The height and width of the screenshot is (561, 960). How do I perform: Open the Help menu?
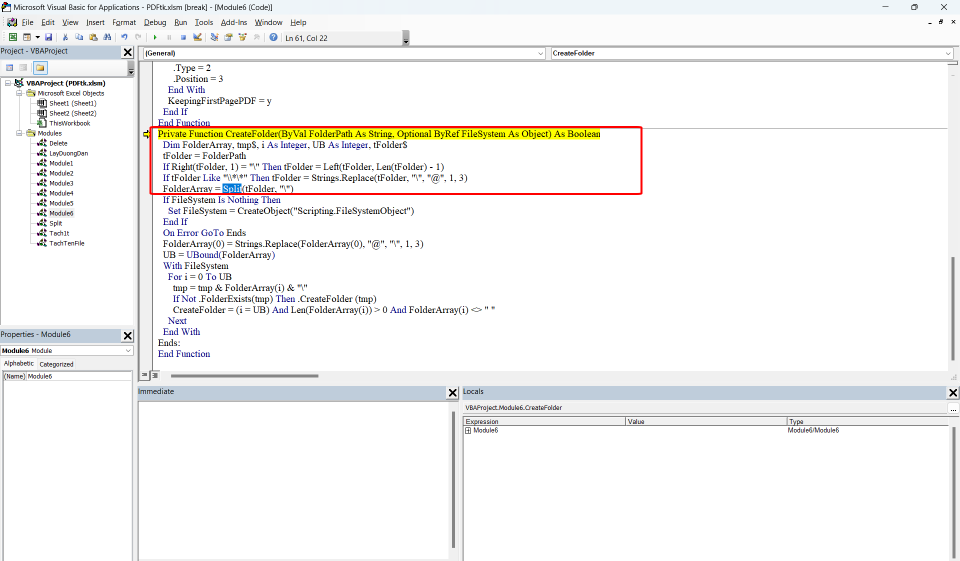[298, 22]
